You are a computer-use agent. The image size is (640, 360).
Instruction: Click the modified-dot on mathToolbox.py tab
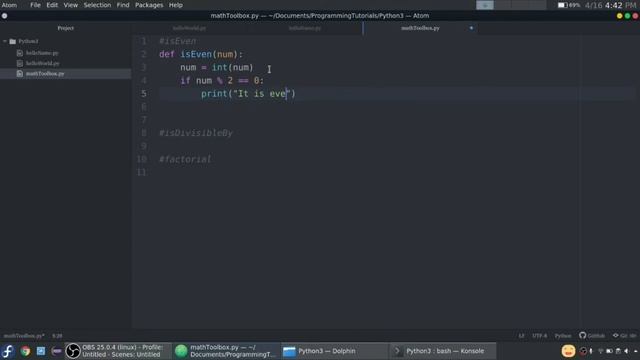(471, 28)
